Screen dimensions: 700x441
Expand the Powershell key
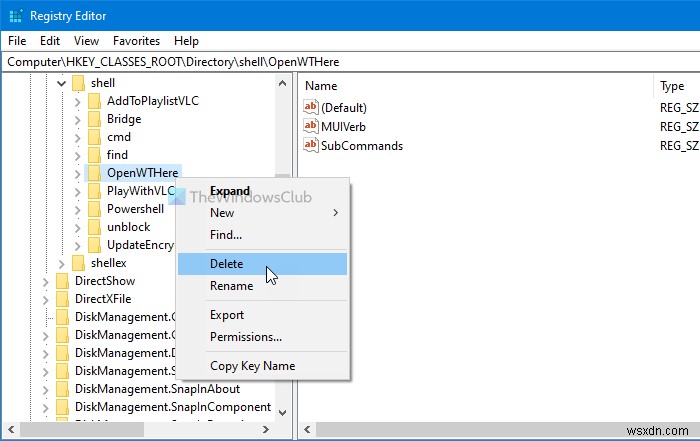pyautogui.click(x=78, y=209)
